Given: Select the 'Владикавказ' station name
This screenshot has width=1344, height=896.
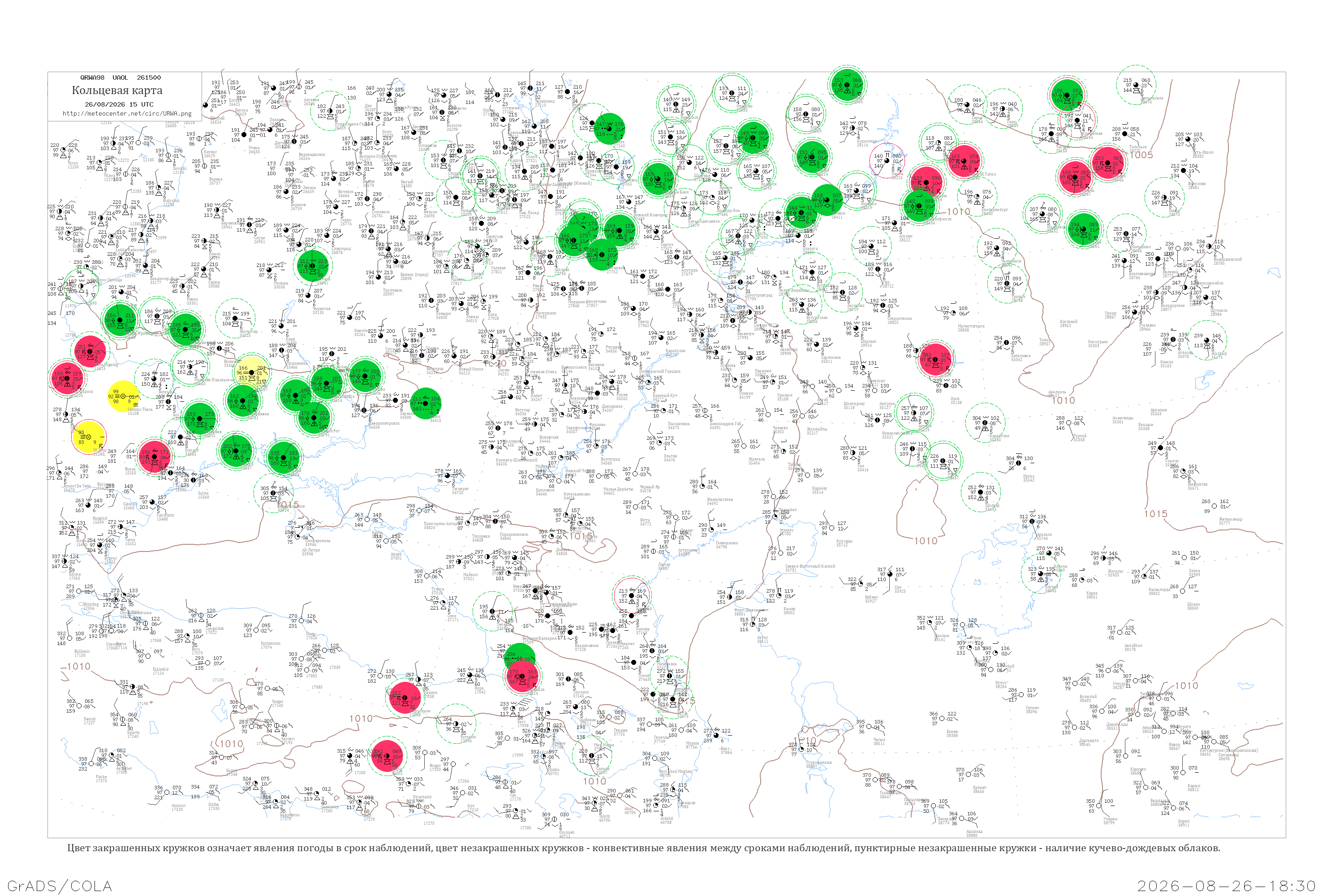Looking at the screenshot, I should point(588,645).
